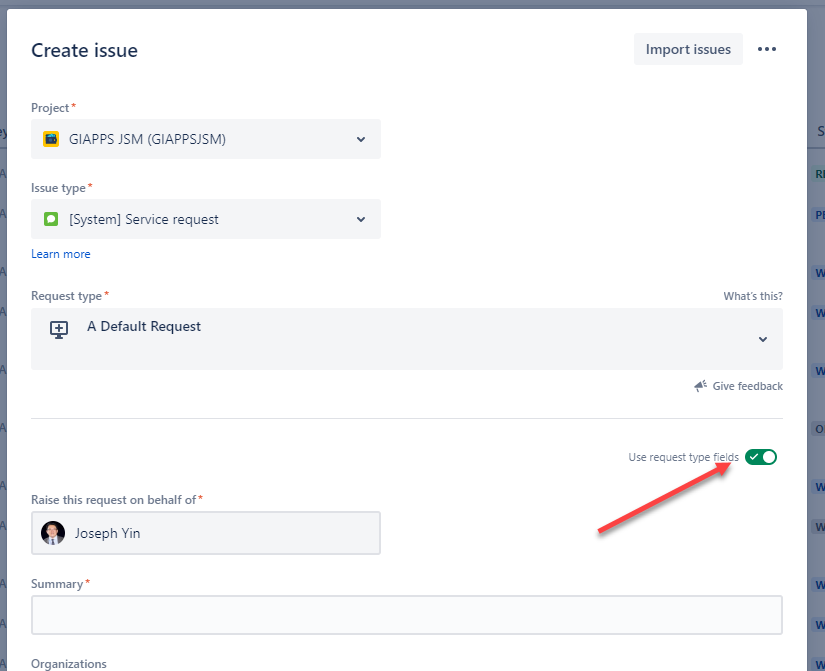
Task: Click the green Service request type icon
Action: (51, 219)
